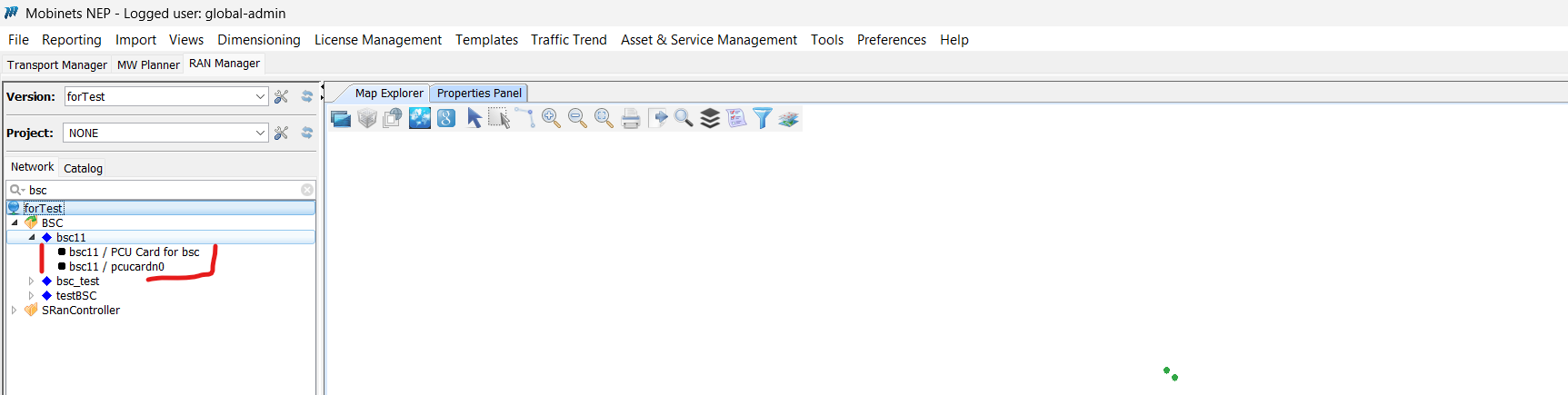This screenshot has width=1568, height=395.
Task: Expand the bsc_test tree node
Action: coord(31,281)
